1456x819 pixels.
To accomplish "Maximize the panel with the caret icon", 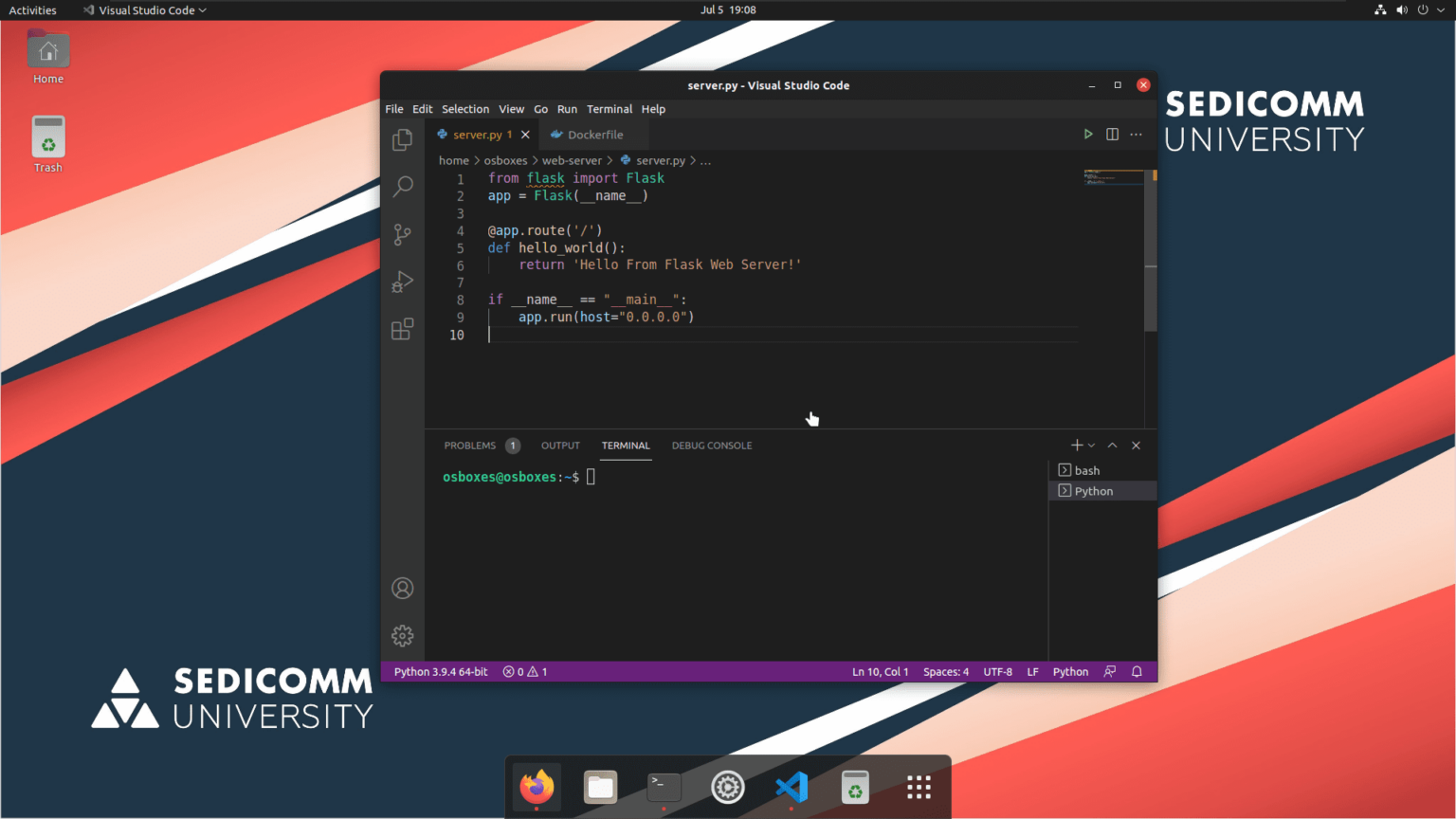I will click(x=1113, y=446).
